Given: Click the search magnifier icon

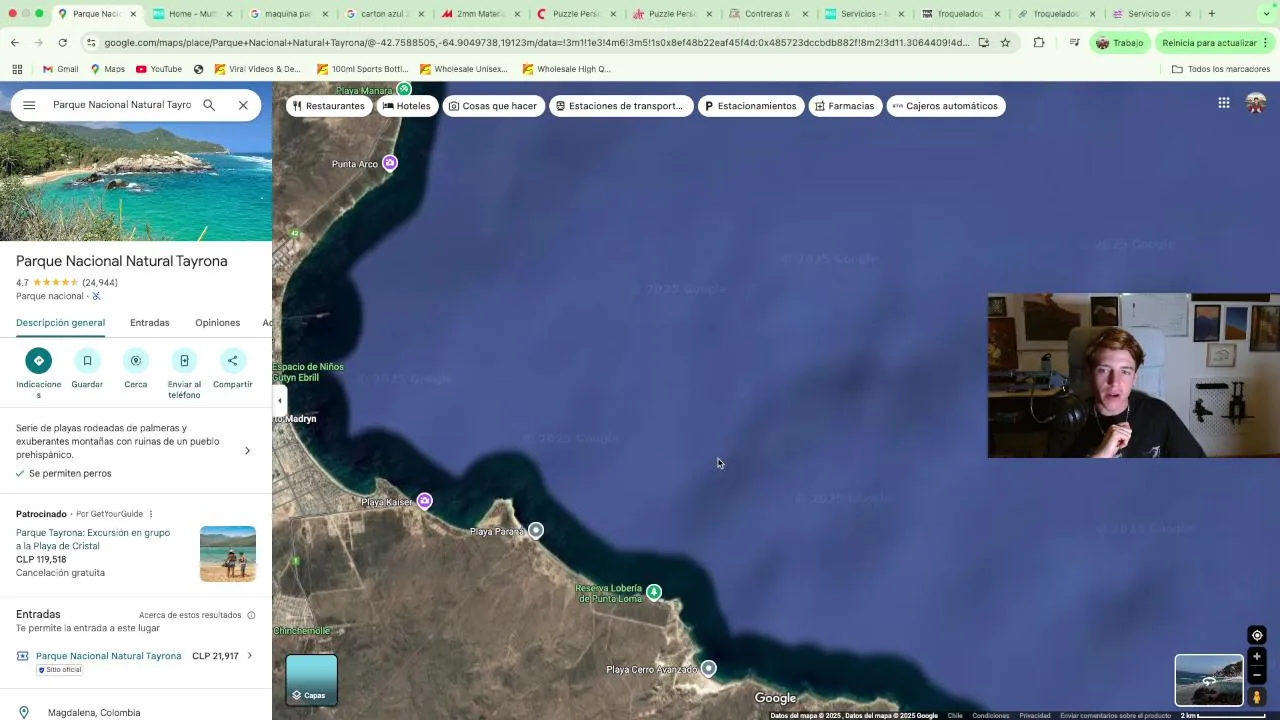Looking at the screenshot, I should click(x=209, y=105).
